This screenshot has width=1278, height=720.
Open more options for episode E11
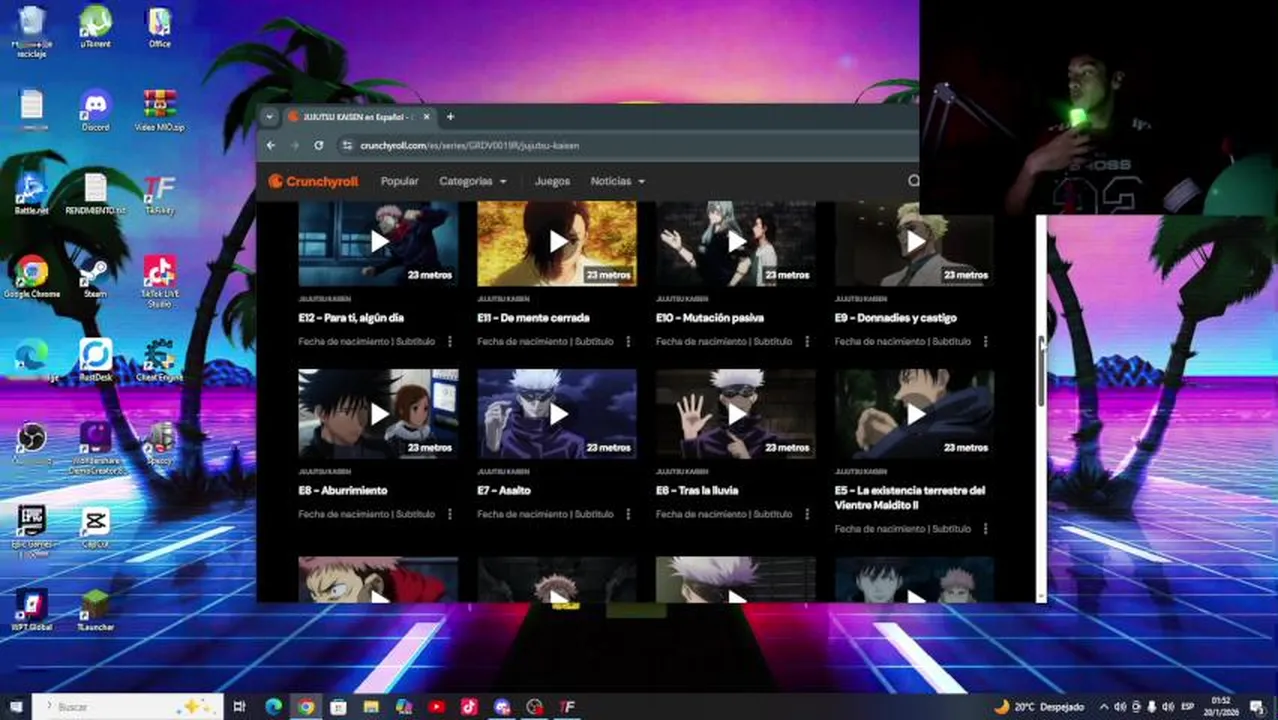pyautogui.click(x=628, y=342)
